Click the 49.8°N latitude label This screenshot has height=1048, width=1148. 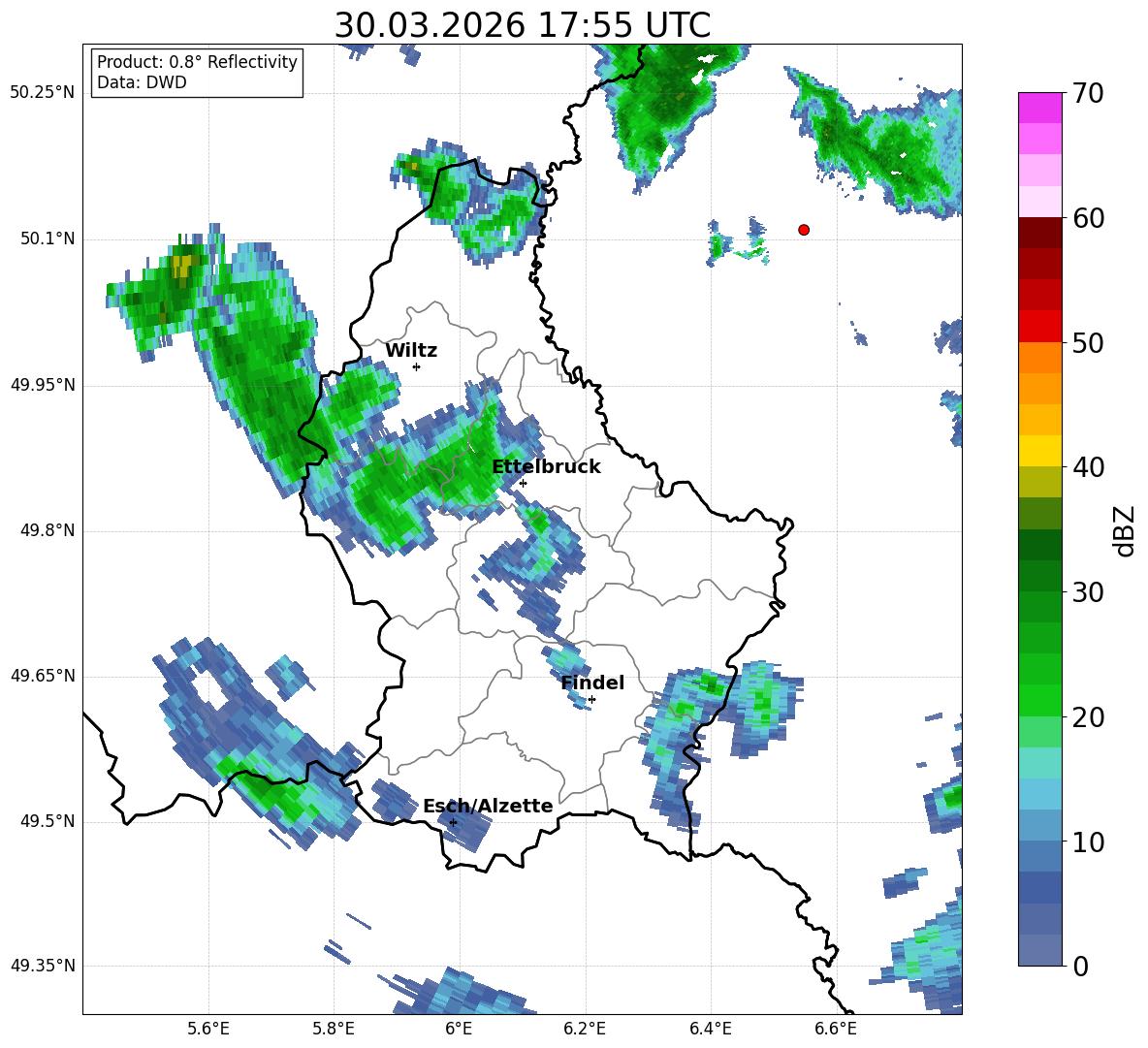(48, 530)
